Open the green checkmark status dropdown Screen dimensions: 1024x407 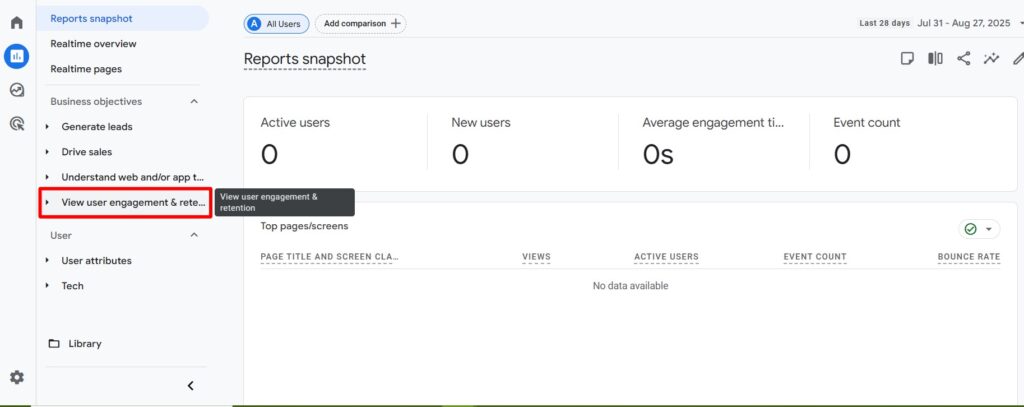coord(978,229)
